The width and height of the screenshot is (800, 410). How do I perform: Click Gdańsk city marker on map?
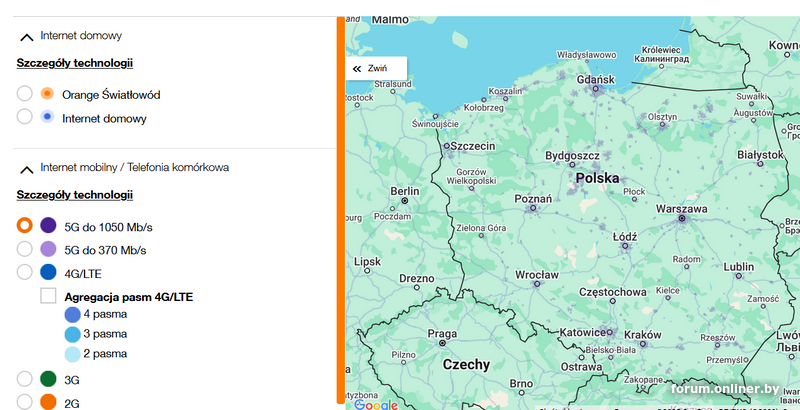595,89
